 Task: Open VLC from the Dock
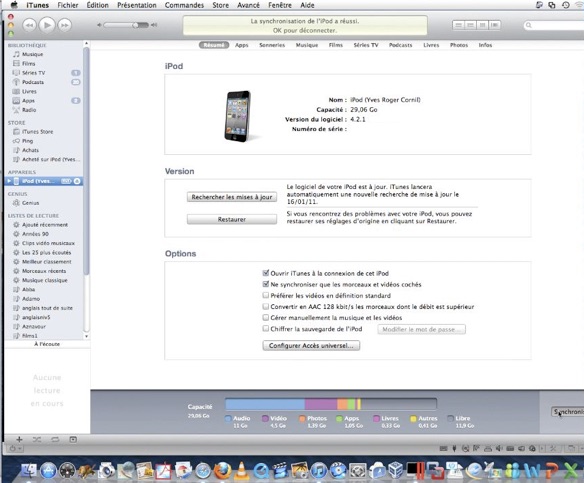[x=242, y=470]
